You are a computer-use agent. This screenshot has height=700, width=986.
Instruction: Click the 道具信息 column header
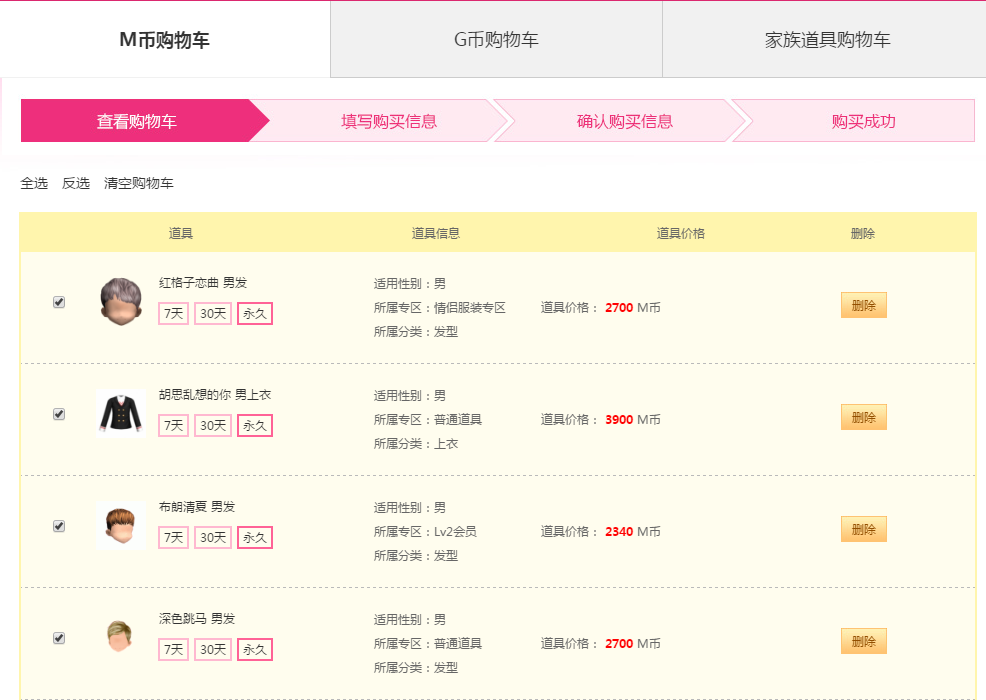click(435, 233)
